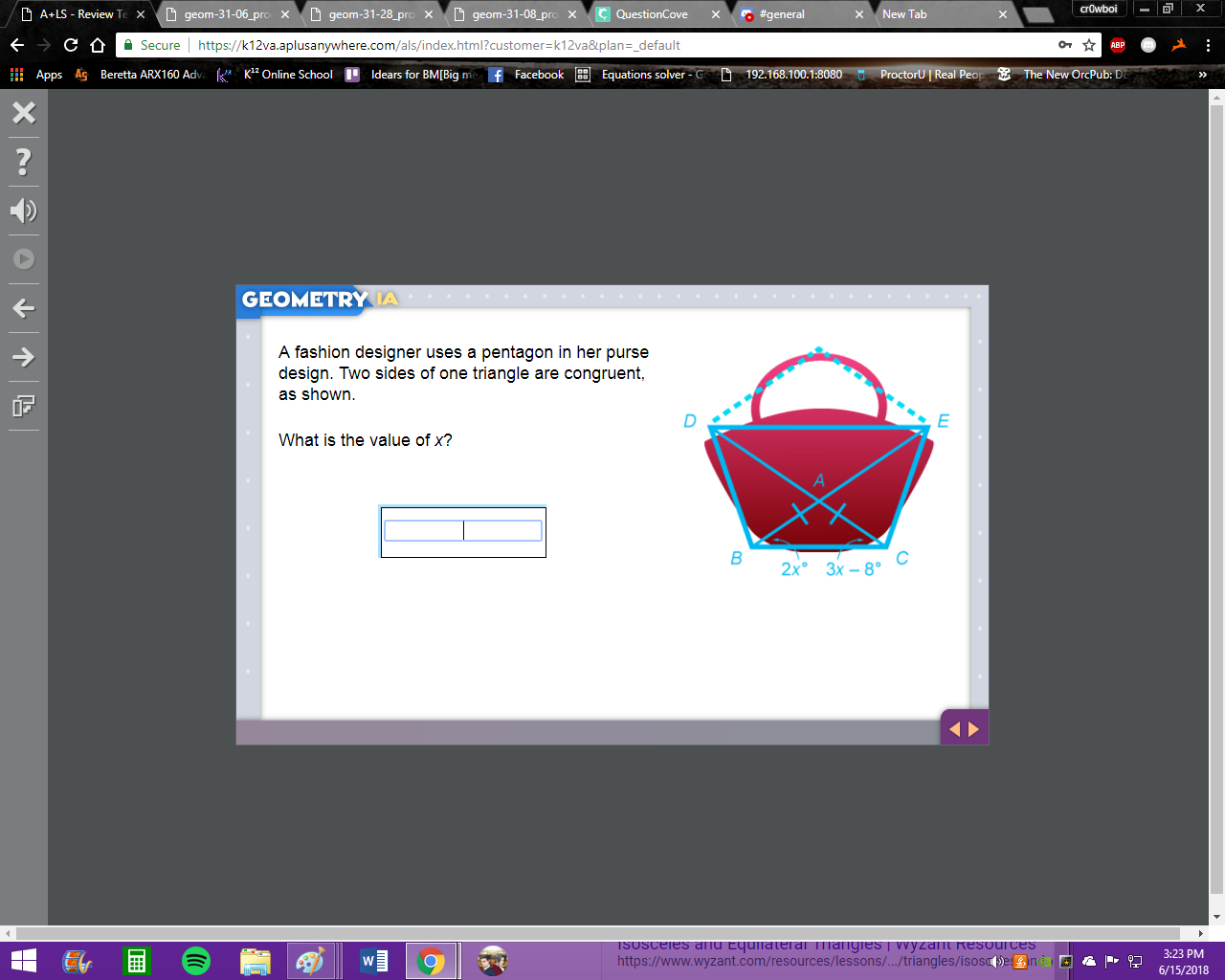Bookmark this page with the star icon
The image size is (1225, 980).
1089,45
